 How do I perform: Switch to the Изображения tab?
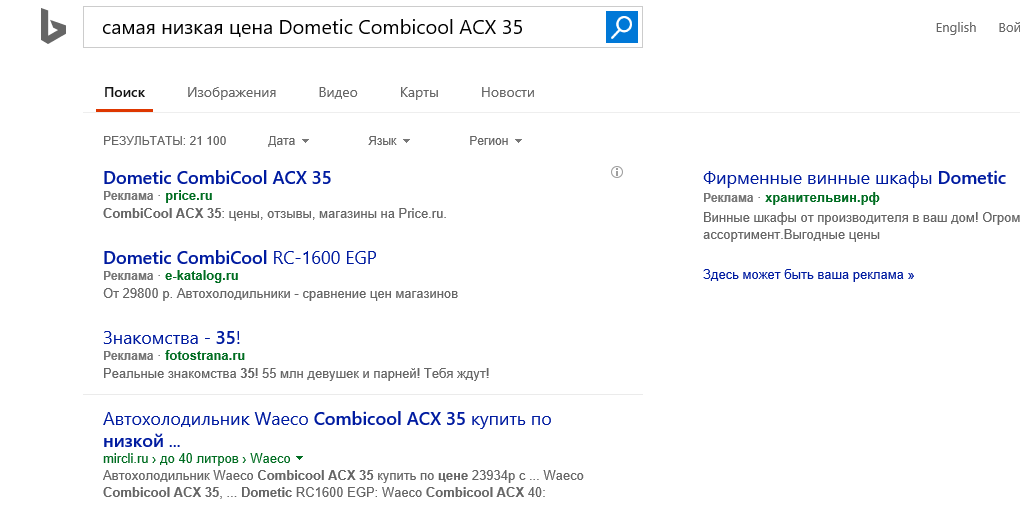(232, 92)
